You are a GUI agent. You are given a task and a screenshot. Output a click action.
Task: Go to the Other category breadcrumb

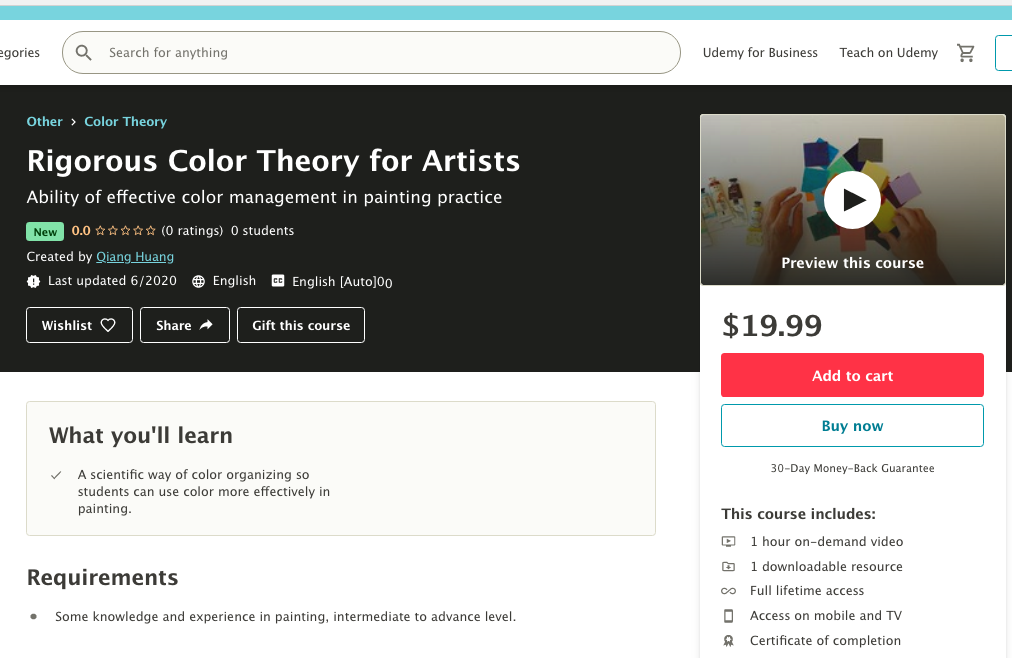[44, 122]
